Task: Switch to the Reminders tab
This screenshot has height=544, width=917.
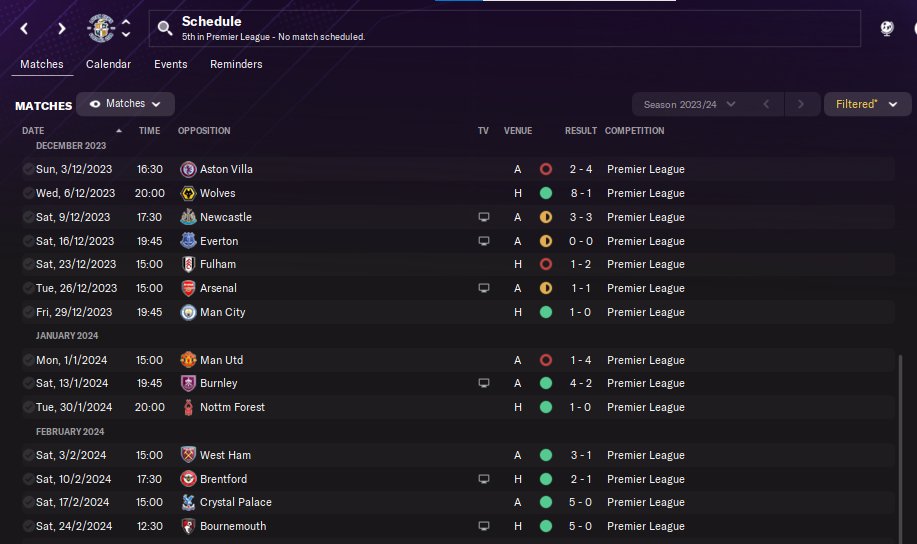Action: click(236, 64)
